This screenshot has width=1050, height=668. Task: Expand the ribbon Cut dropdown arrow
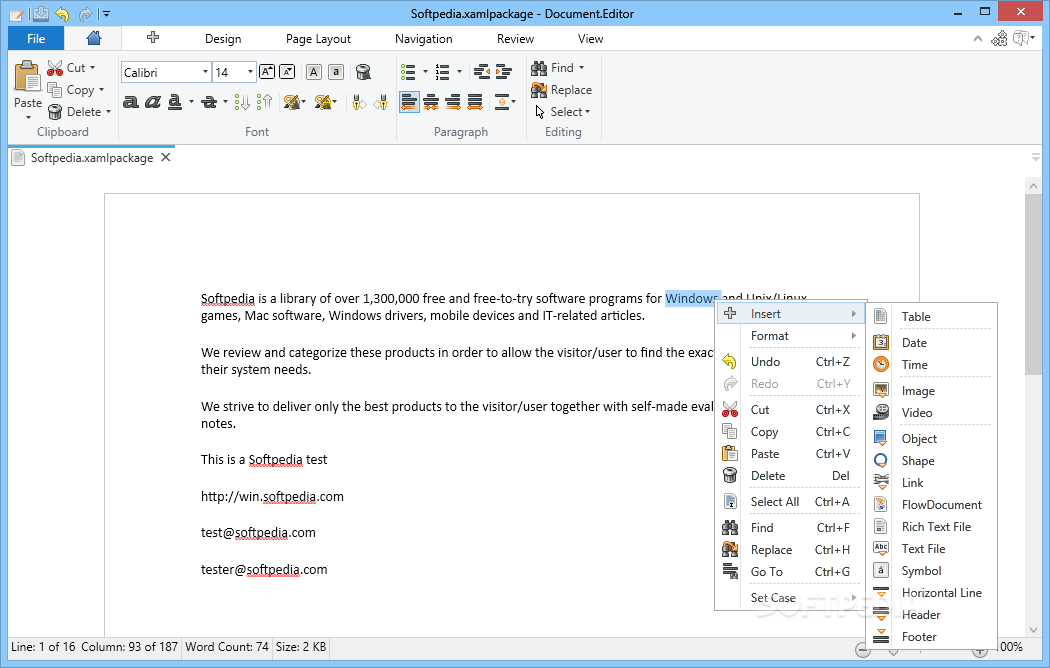92,68
